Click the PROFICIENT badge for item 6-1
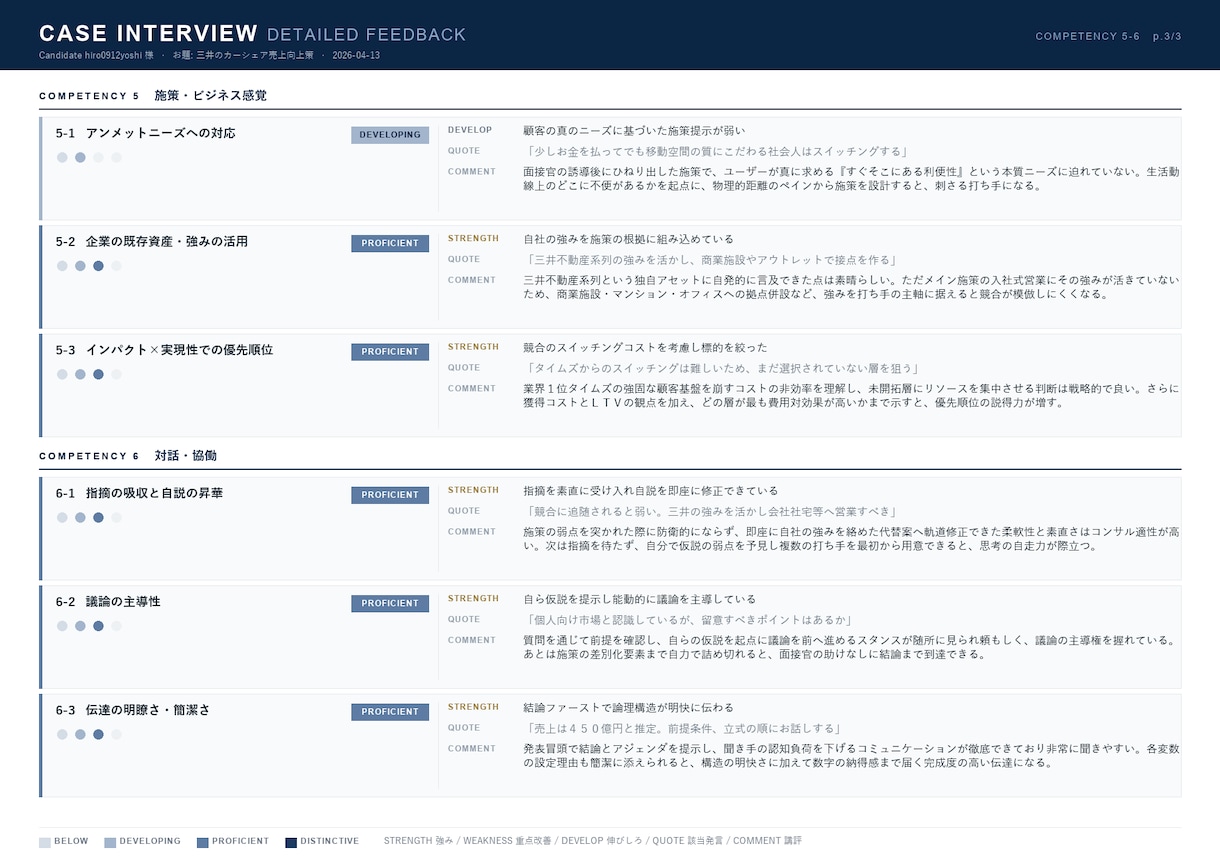The height and width of the screenshot is (862, 1220). click(x=390, y=495)
